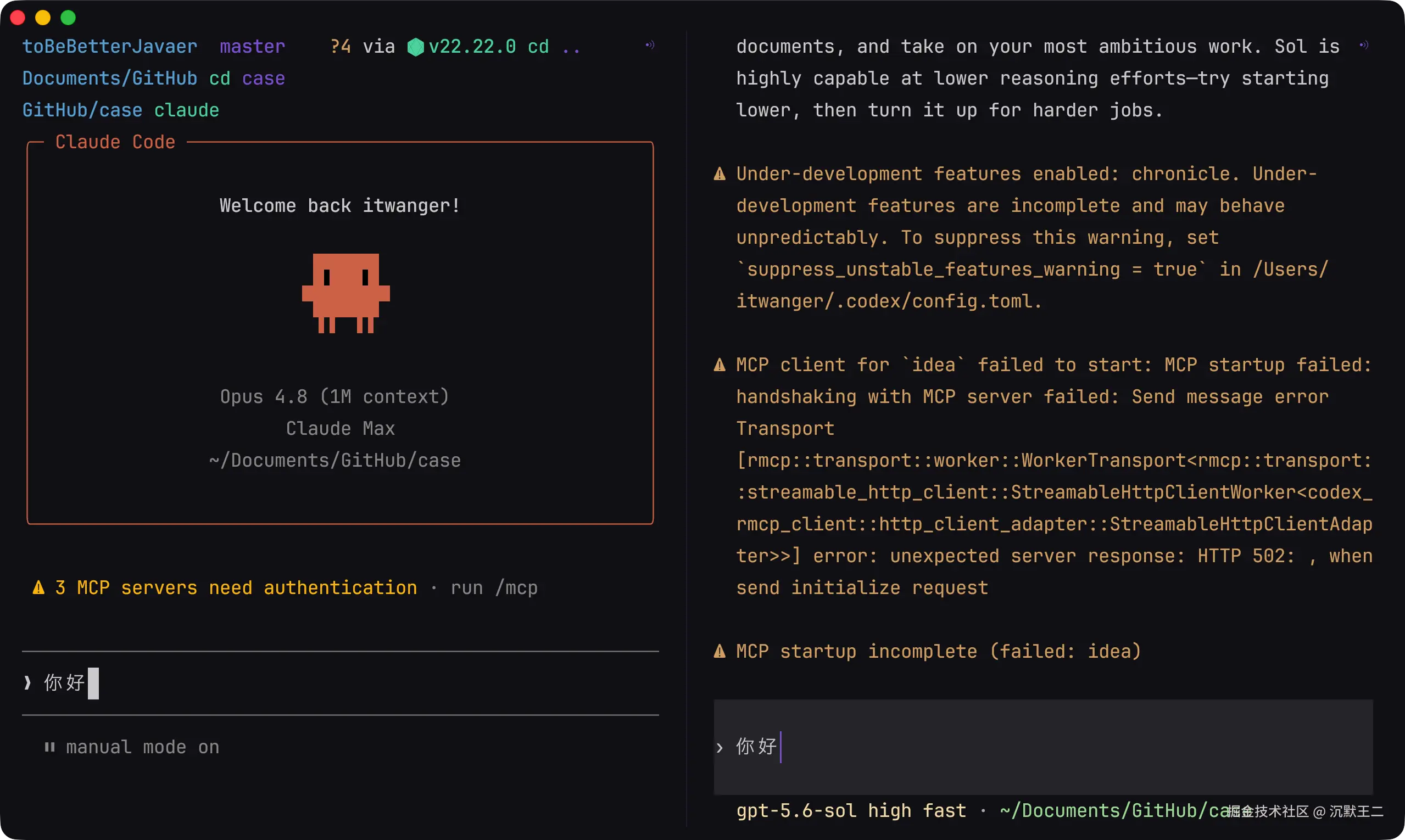
Task: Click the 'suppress_unstable_features_warning = true' setting text
Action: click(972, 270)
